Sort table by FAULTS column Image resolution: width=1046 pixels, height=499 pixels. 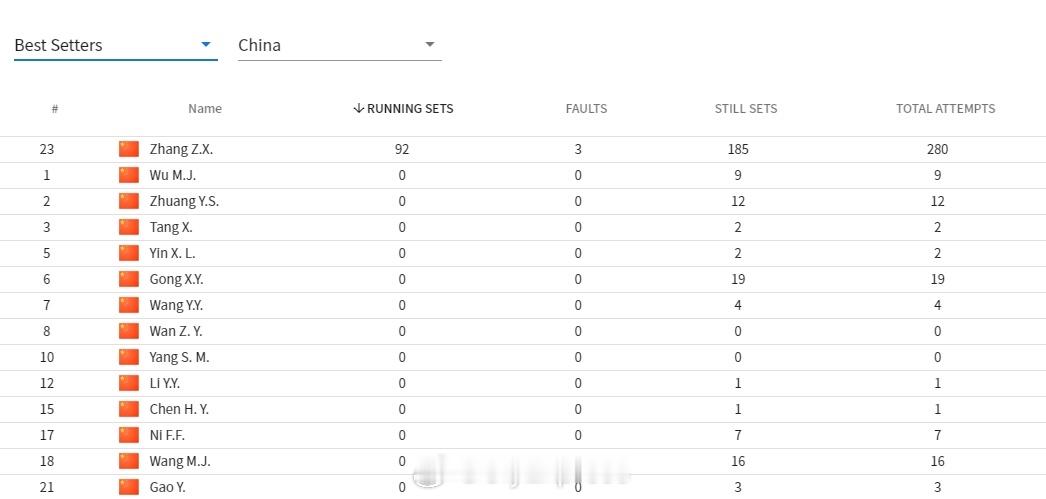pos(586,109)
